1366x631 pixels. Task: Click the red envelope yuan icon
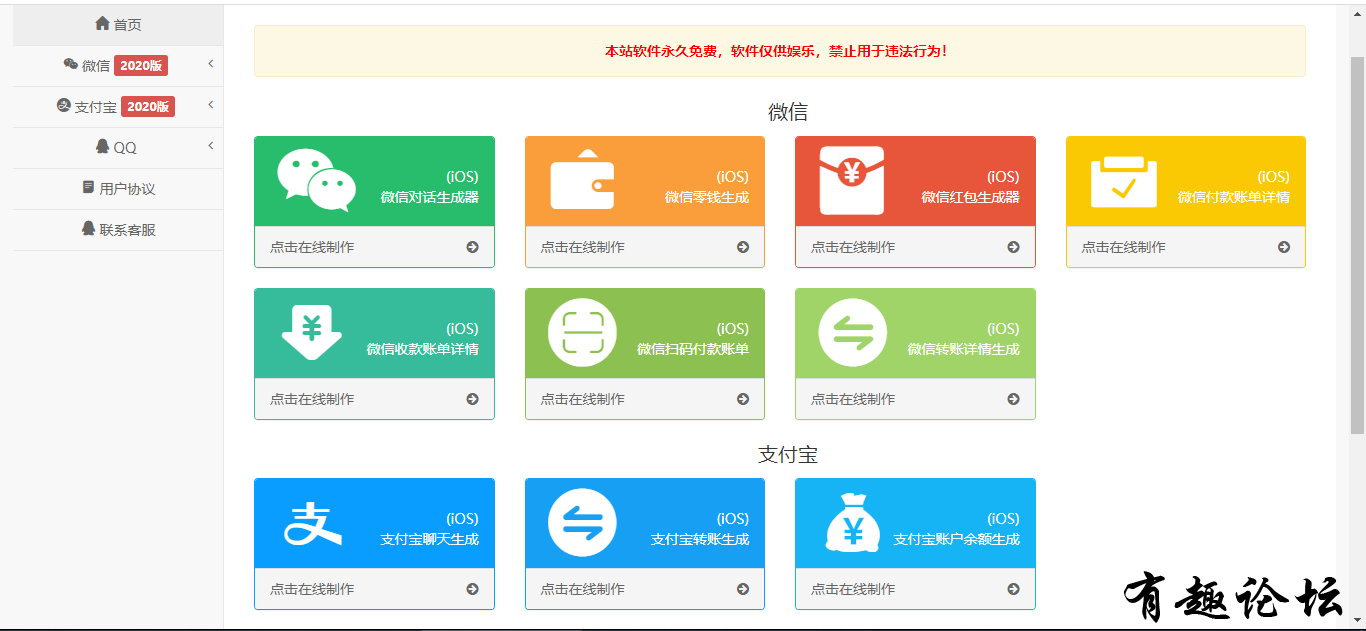point(852,180)
